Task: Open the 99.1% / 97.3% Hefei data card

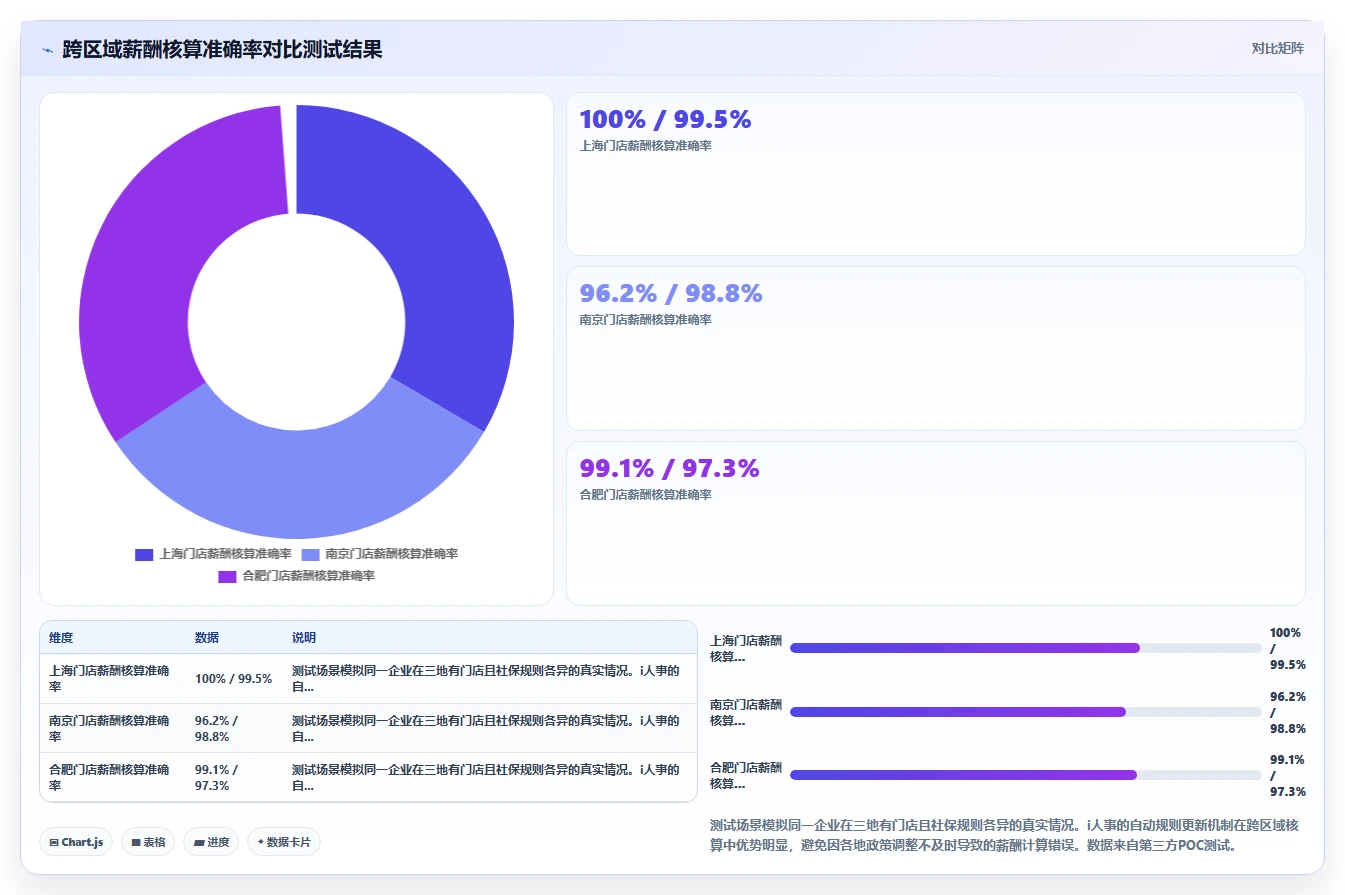Action: coord(936,523)
